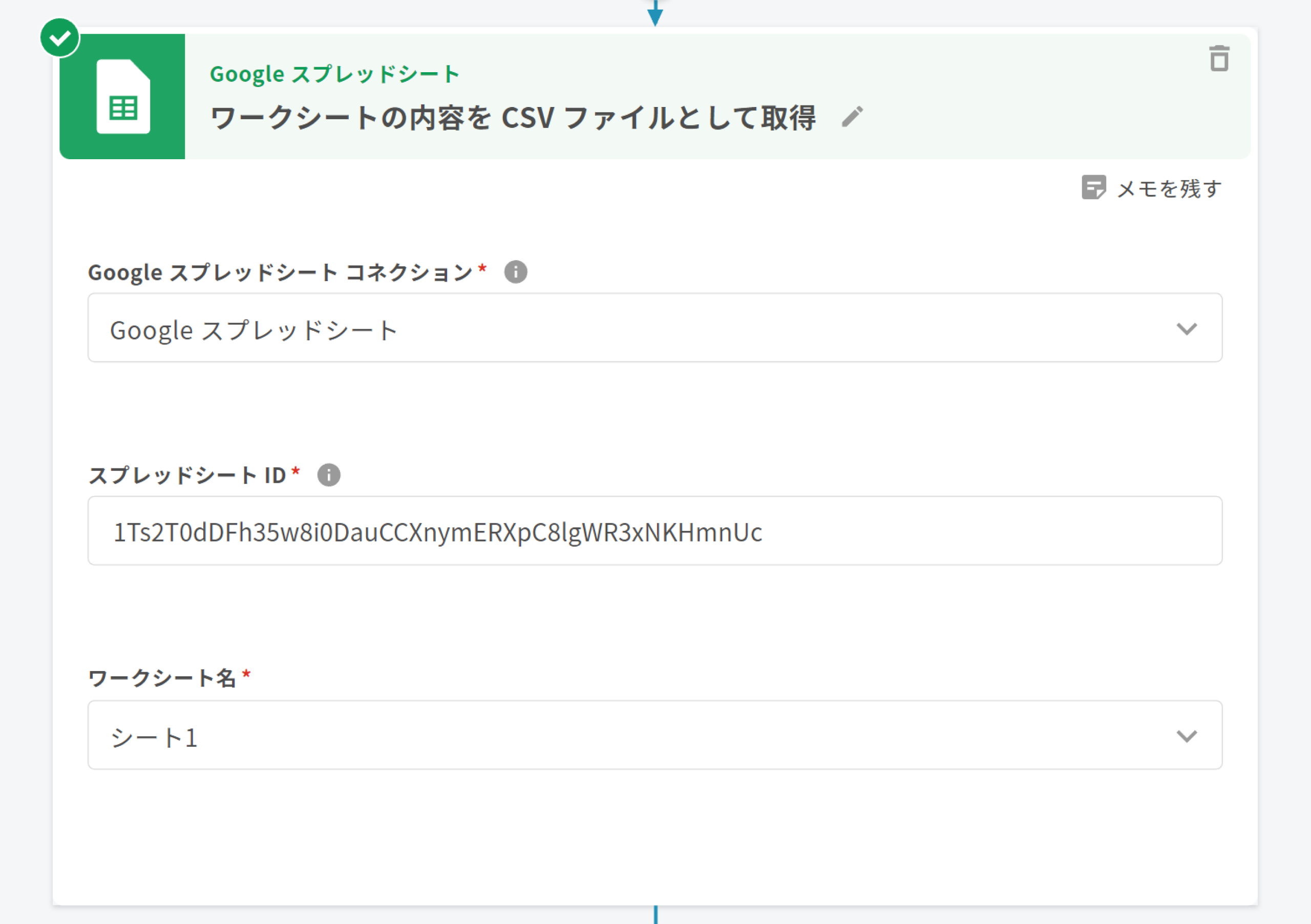This screenshot has height=924, width=1311.
Task: Click the スプレッドシート ID field label
Action: (187, 475)
